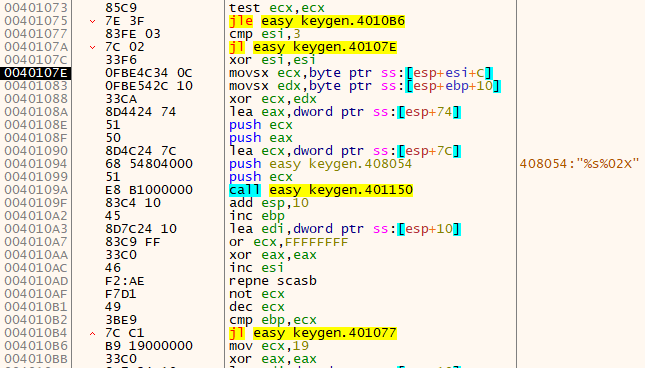Image resolution: width=645 pixels, height=368 pixels.
Task: Select the 'mov ecx,19' instruction
Action: coord(269,346)
